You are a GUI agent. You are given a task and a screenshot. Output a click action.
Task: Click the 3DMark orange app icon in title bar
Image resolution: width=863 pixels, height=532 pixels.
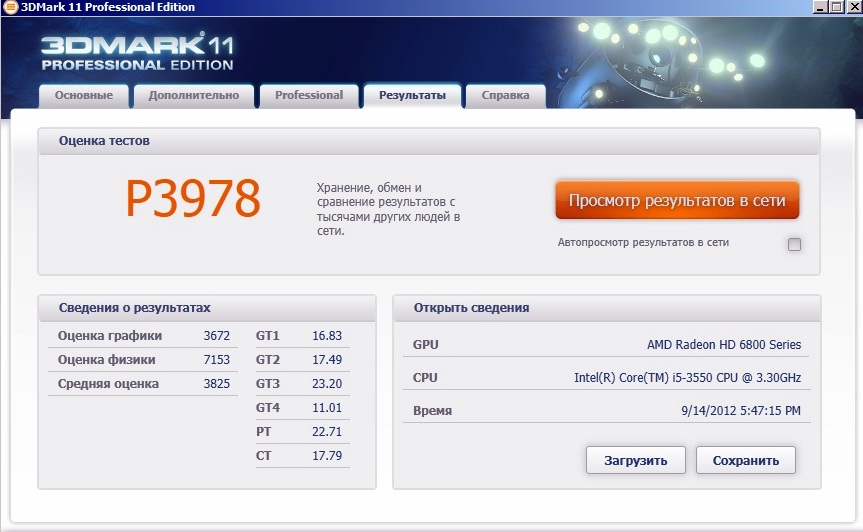coord(10,7)
